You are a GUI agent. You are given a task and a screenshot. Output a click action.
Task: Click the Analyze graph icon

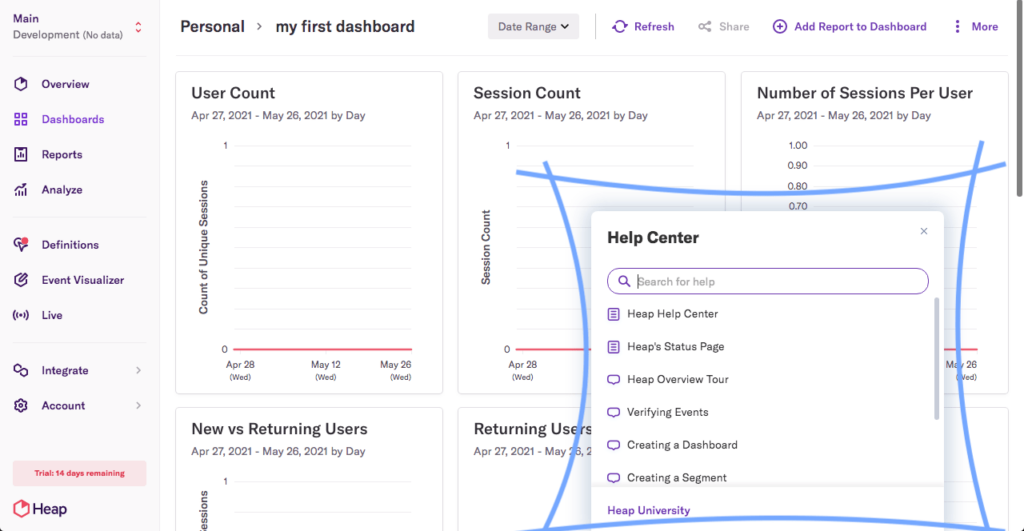coord(21,190)
